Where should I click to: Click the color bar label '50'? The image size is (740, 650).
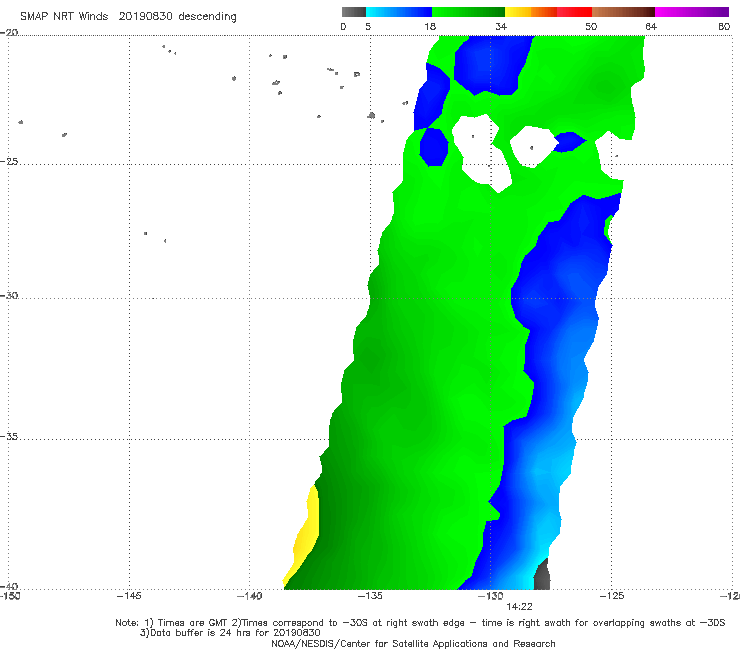(591, 26)
